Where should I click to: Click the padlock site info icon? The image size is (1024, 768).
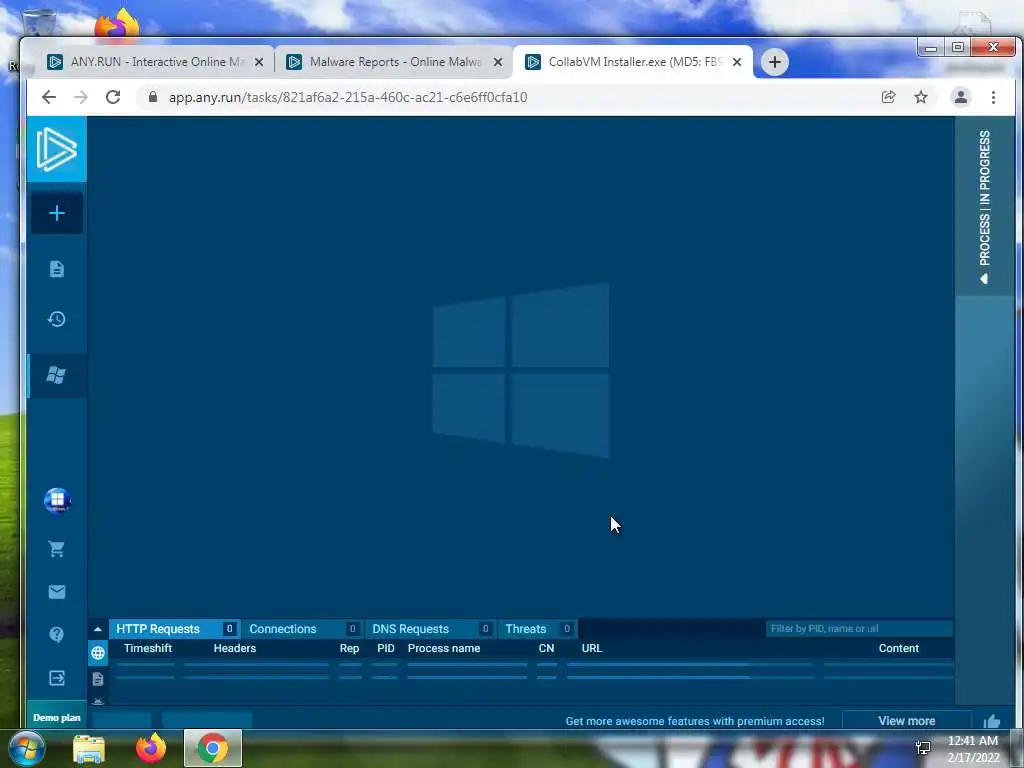(153, 97)
